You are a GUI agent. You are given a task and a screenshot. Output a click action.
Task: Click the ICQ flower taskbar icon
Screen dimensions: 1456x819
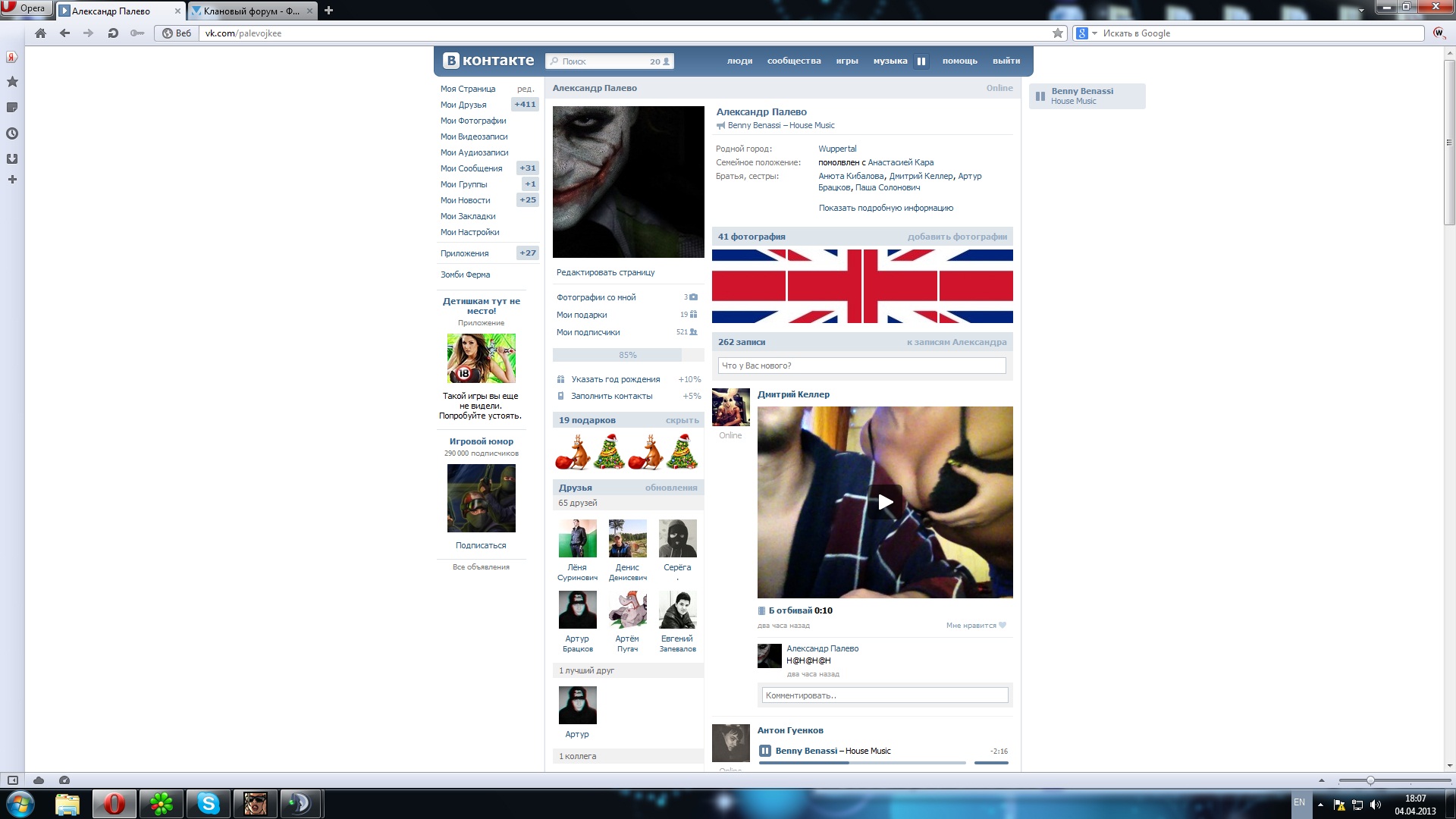pyautogui.click(x=162, y=803)
